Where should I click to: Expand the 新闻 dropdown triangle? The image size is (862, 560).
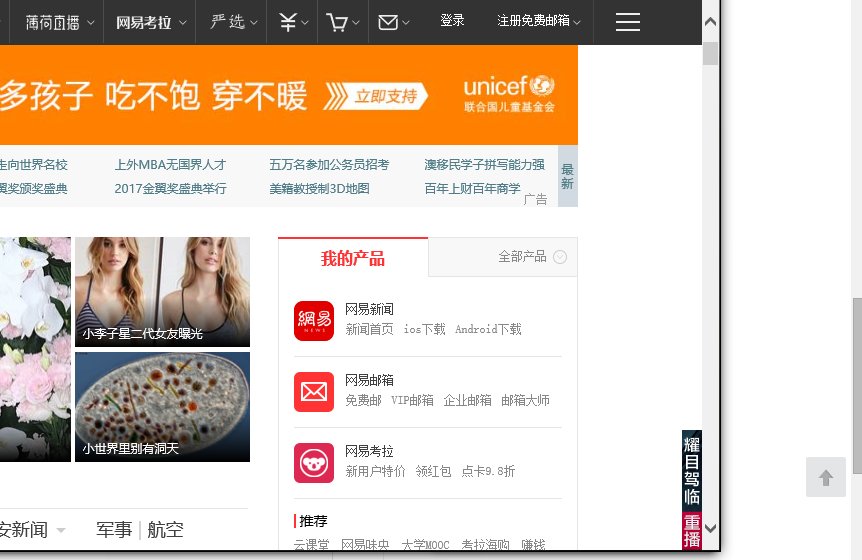[61, 530]
